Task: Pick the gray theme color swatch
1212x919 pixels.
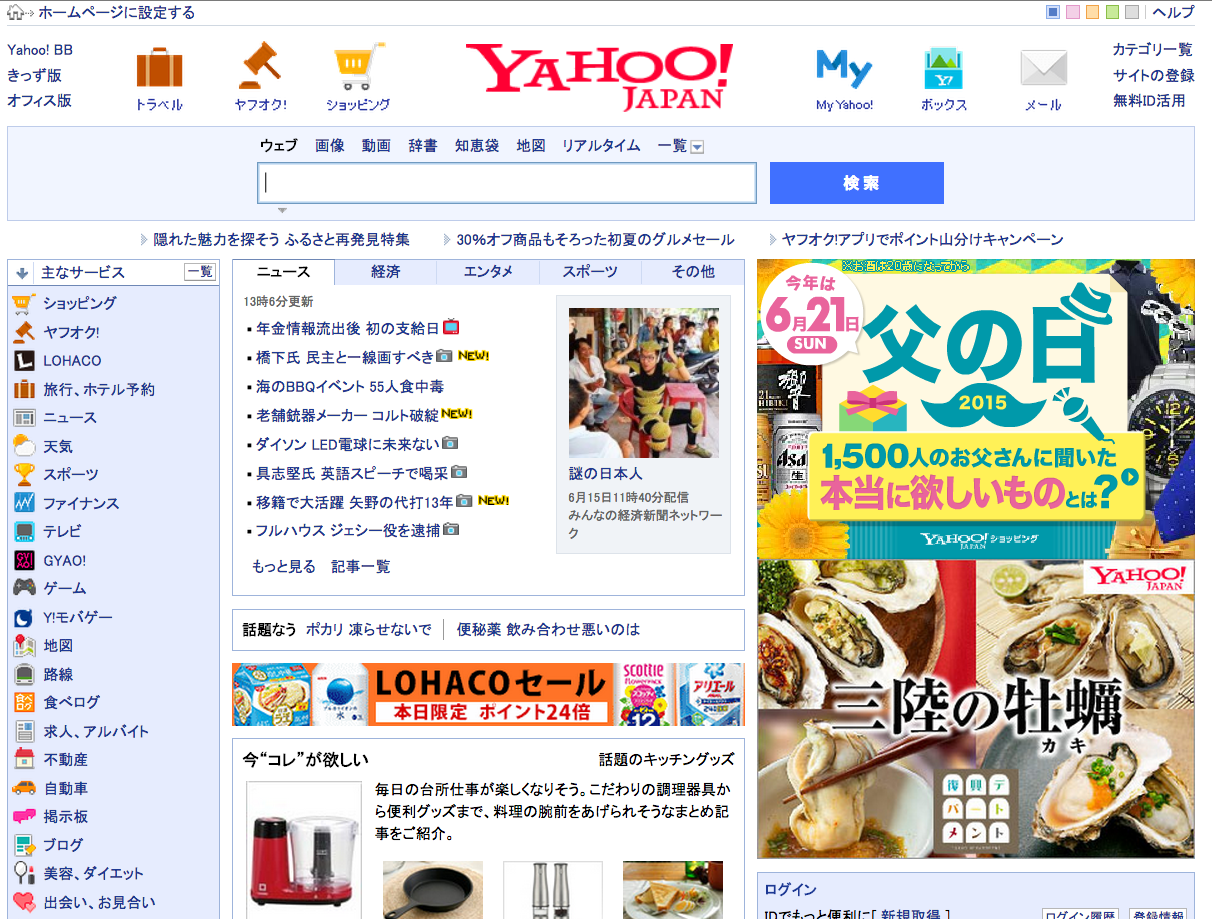Action: [1132, 13]
